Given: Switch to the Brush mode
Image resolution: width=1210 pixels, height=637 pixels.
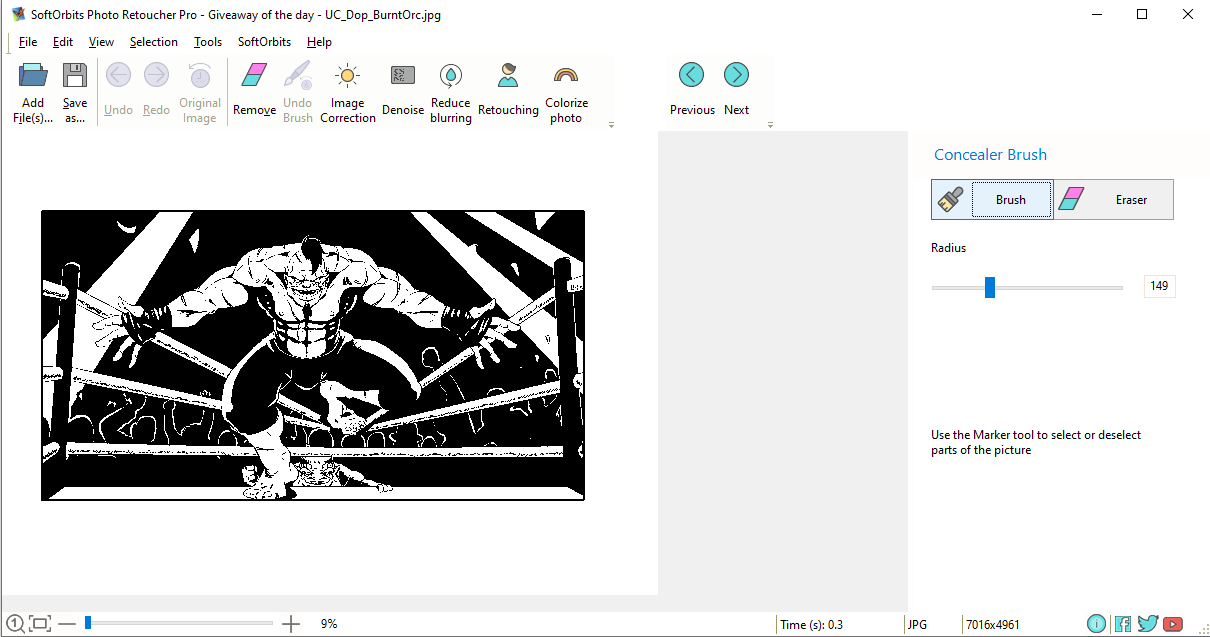Looking at the screenshot, I should point(992,200).
